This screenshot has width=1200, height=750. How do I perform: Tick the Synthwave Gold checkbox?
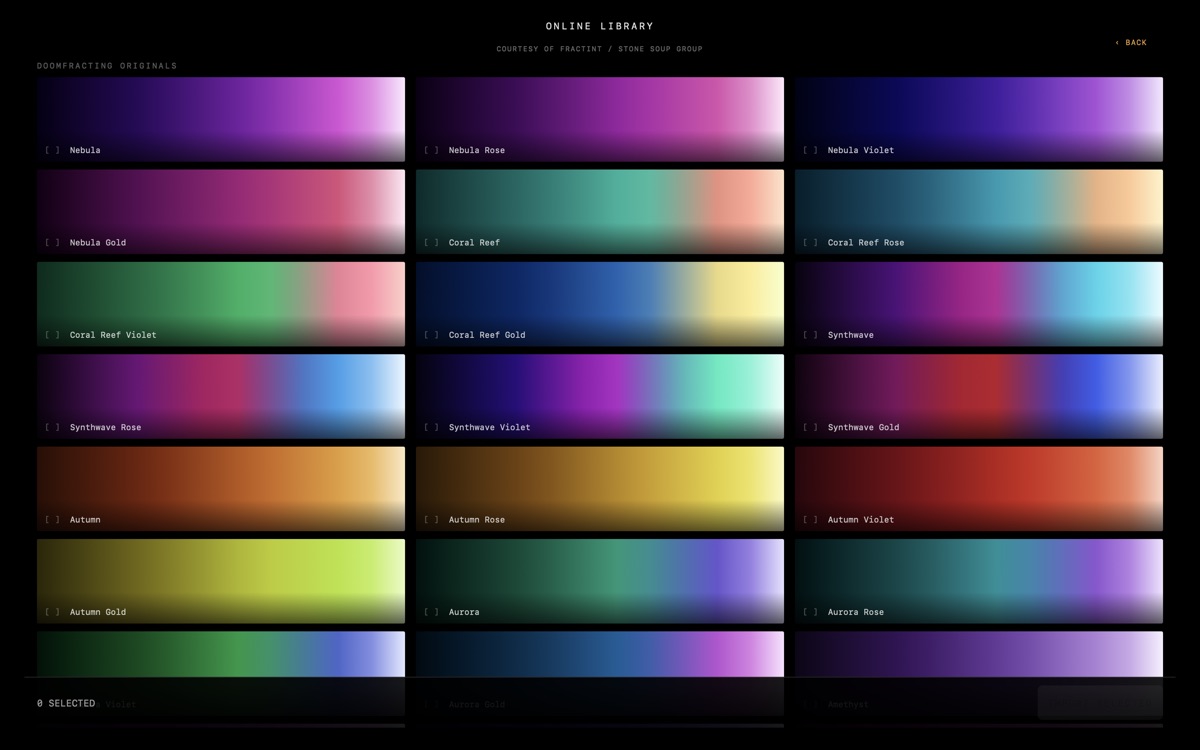coord(810,428)
